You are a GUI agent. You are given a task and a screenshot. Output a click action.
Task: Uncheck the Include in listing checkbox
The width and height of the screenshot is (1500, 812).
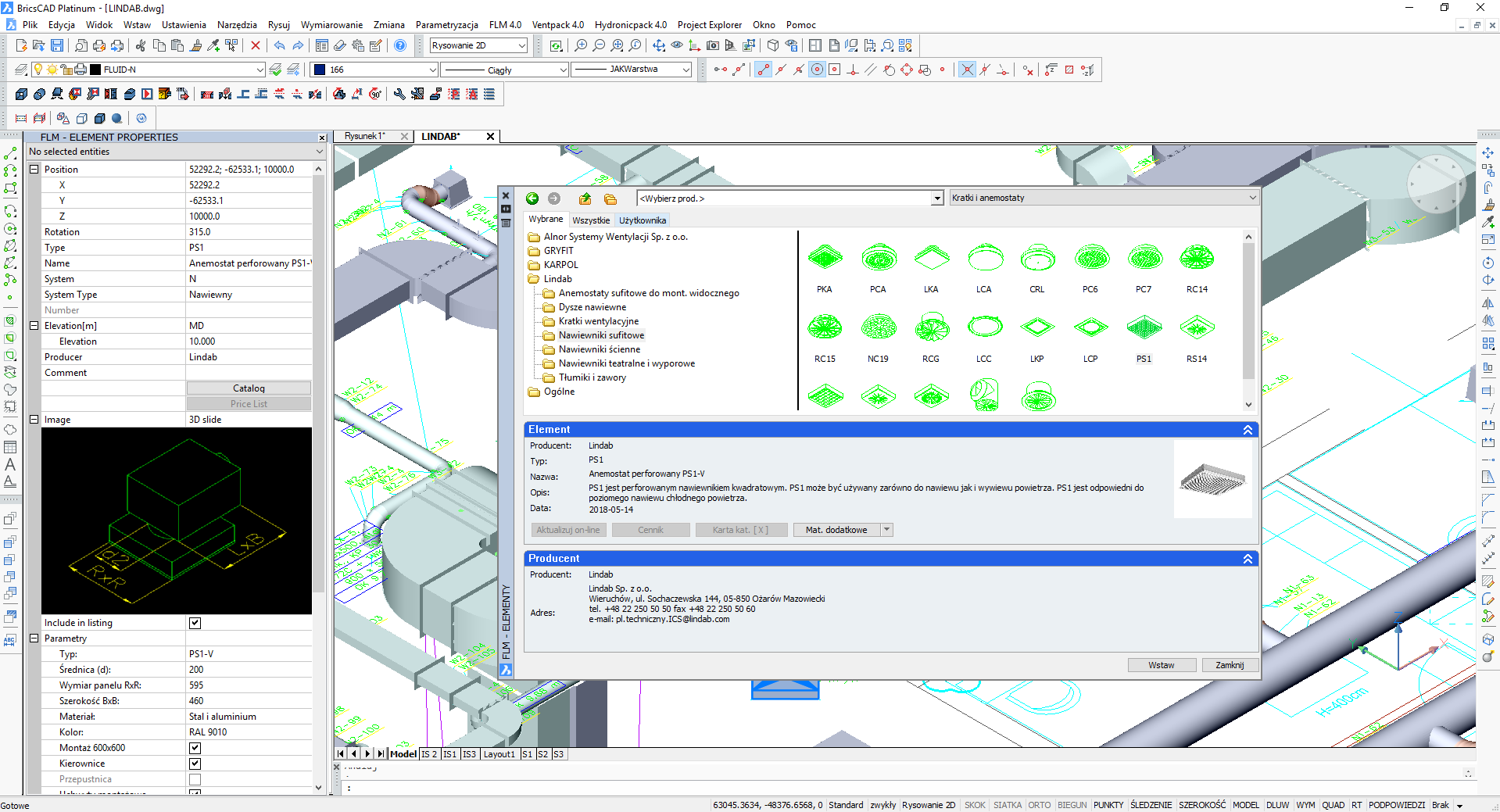(195, 623)
